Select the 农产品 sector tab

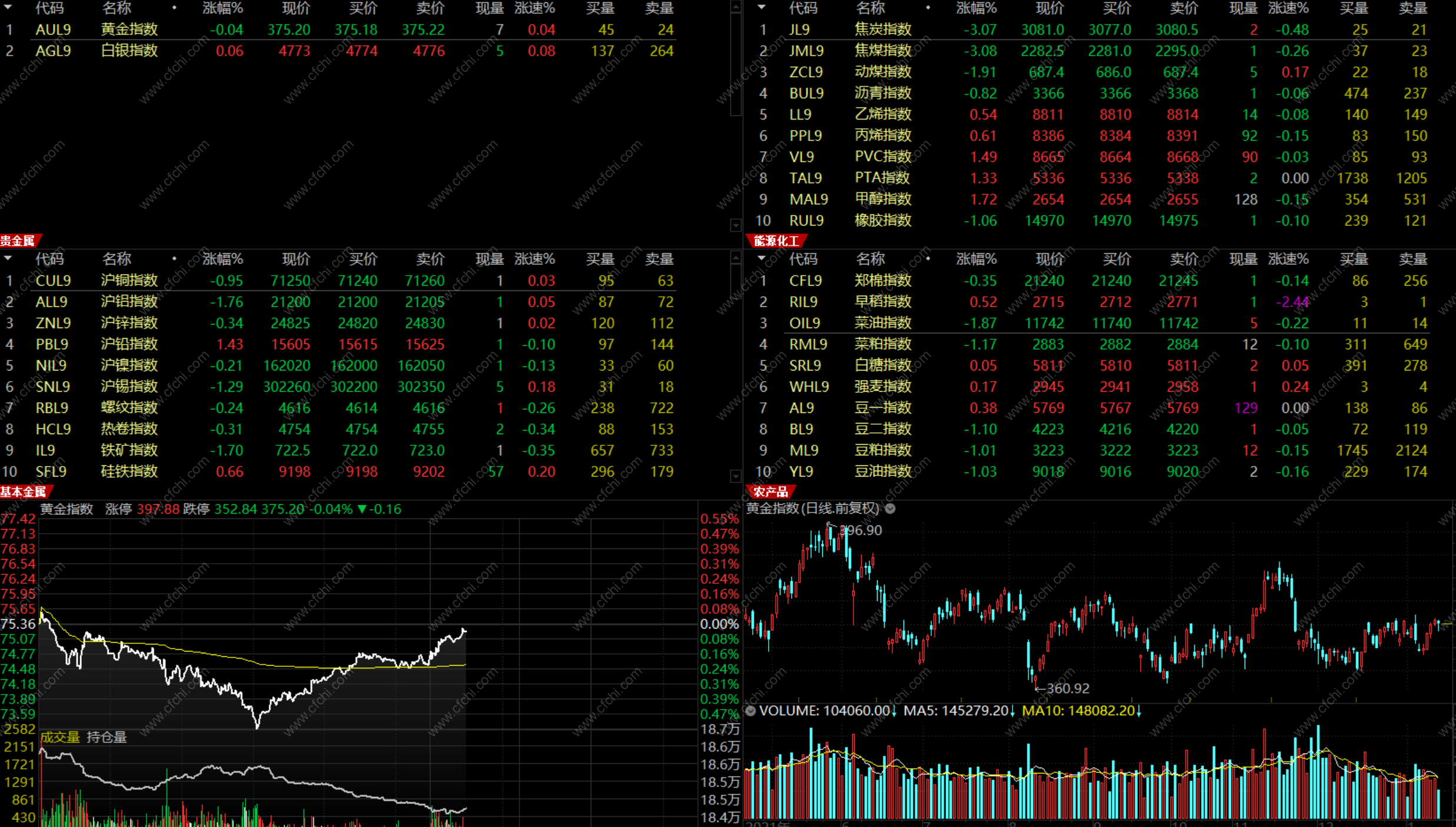tap(771, 492)
